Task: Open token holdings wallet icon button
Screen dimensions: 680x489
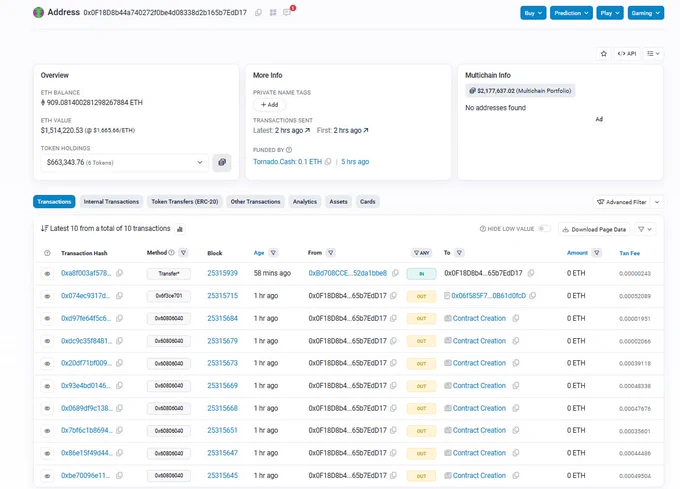Action: click(222, 163)
